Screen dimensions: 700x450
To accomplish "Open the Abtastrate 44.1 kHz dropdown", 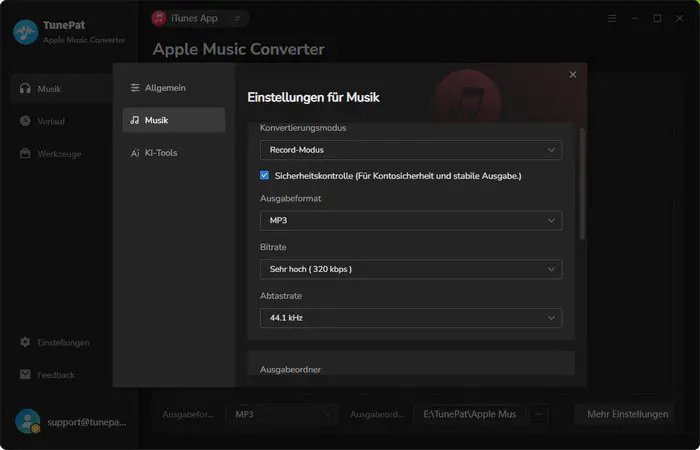I will point(411,318).
